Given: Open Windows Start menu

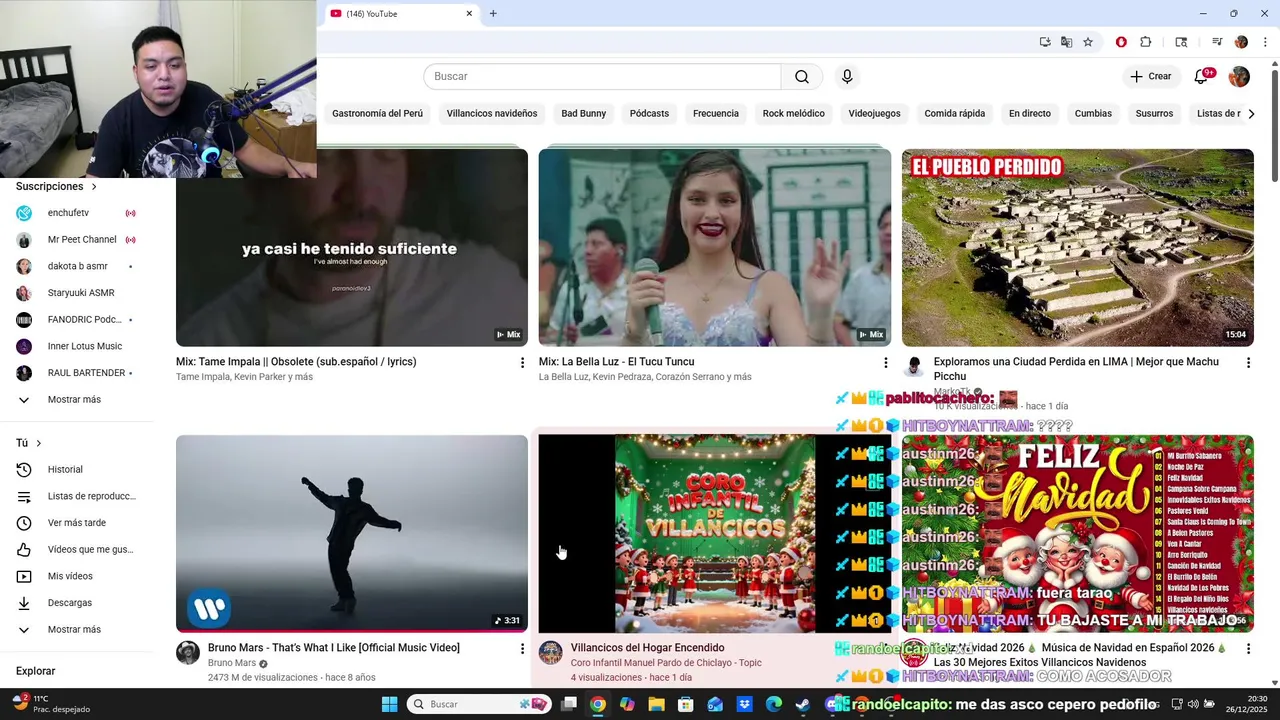Looking at the screenshot, I should (389, 704).
